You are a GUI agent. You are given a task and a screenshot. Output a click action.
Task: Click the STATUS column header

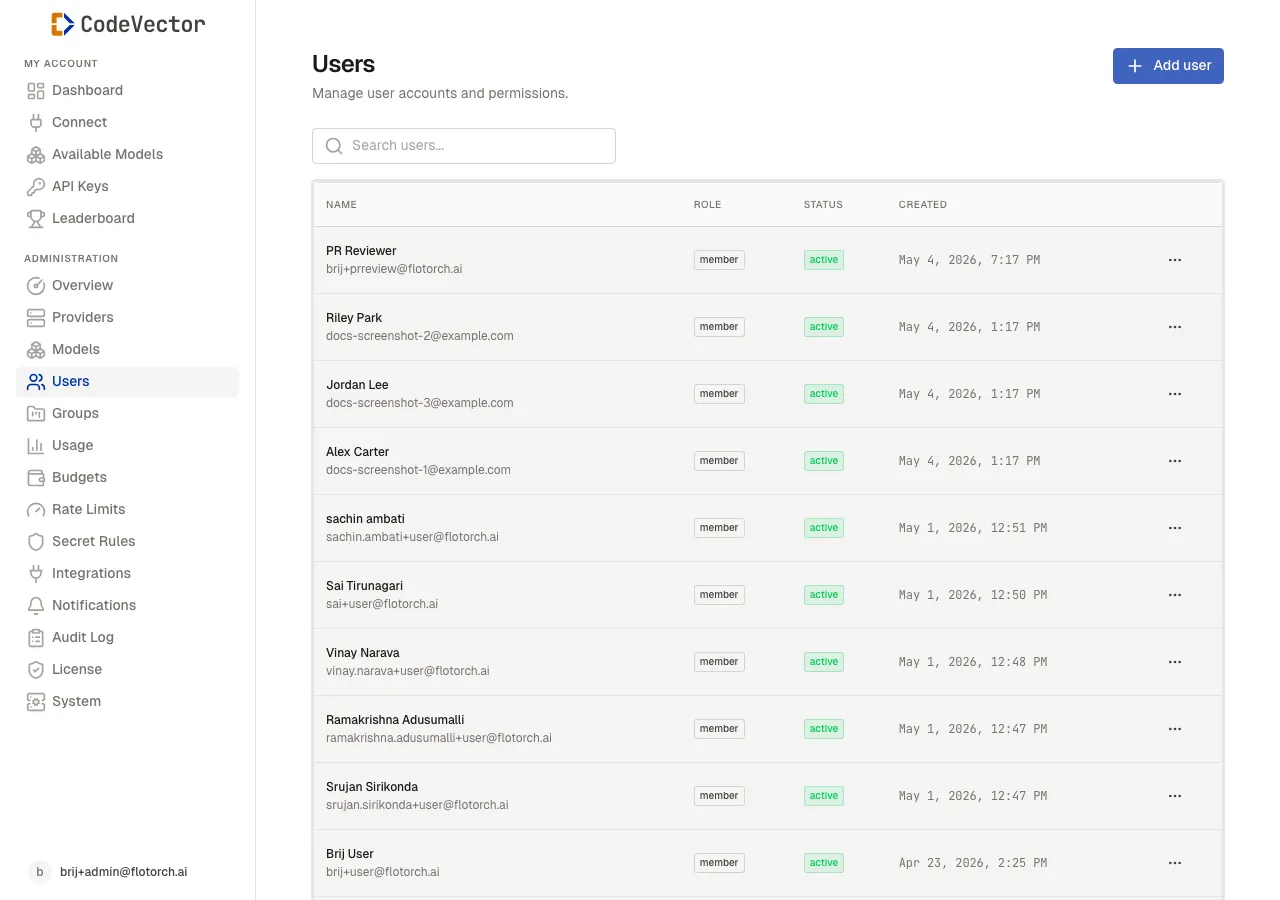[x=823, y=205]
